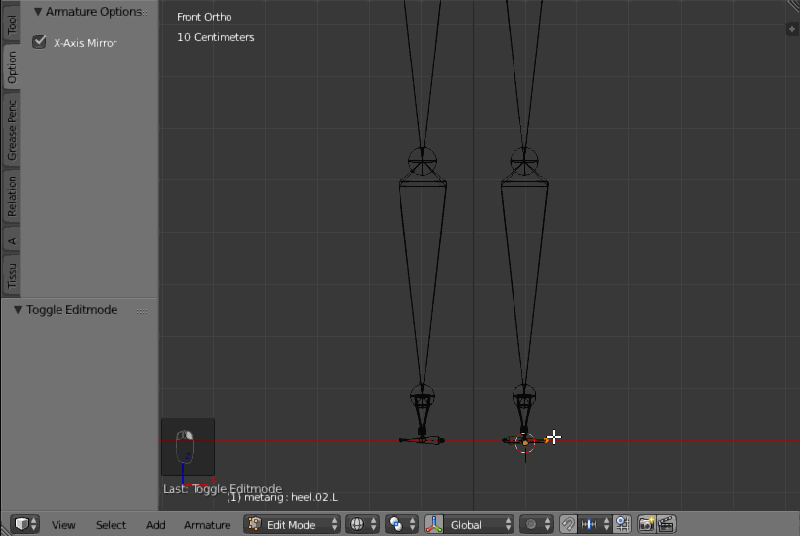Collapse the Toggle Editmode operator panel
The image size is (800, 536).
(x=18, y=310)
